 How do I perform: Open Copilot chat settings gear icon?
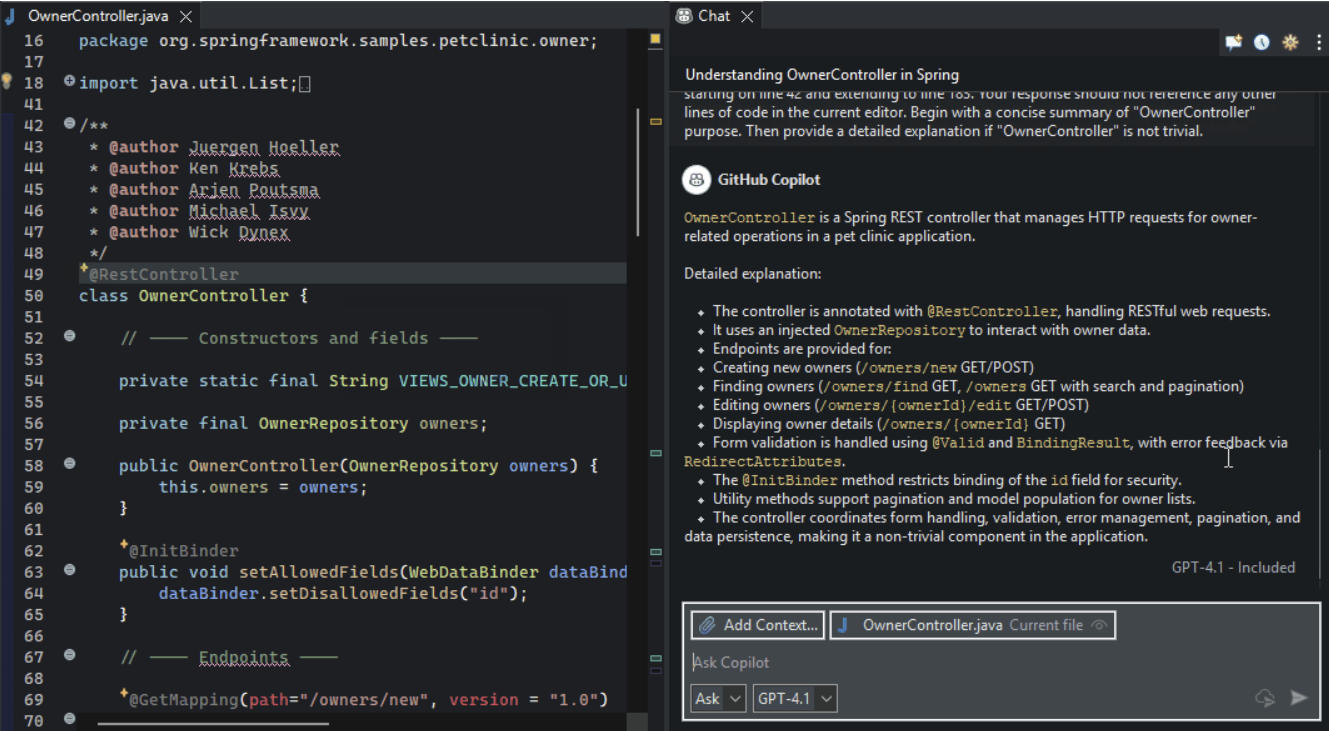pyautogui.click(x=1290, y=42)
